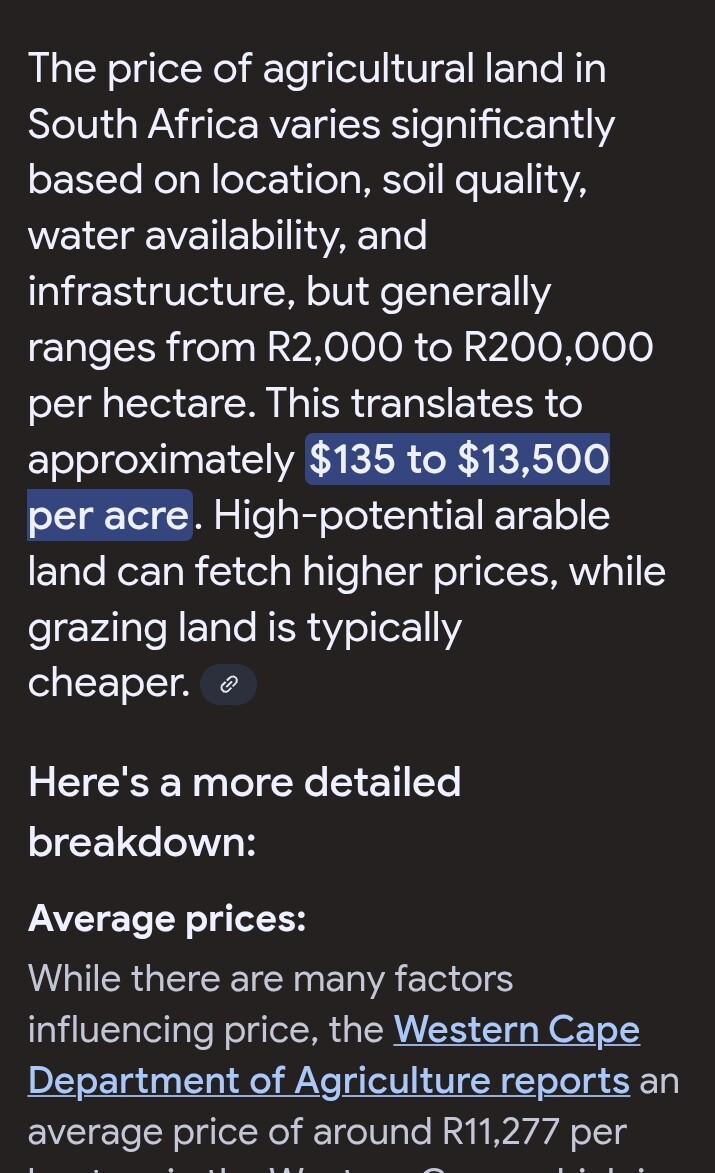
Task: Tap the highlighted "per acre" text
Action: (108, 516)
